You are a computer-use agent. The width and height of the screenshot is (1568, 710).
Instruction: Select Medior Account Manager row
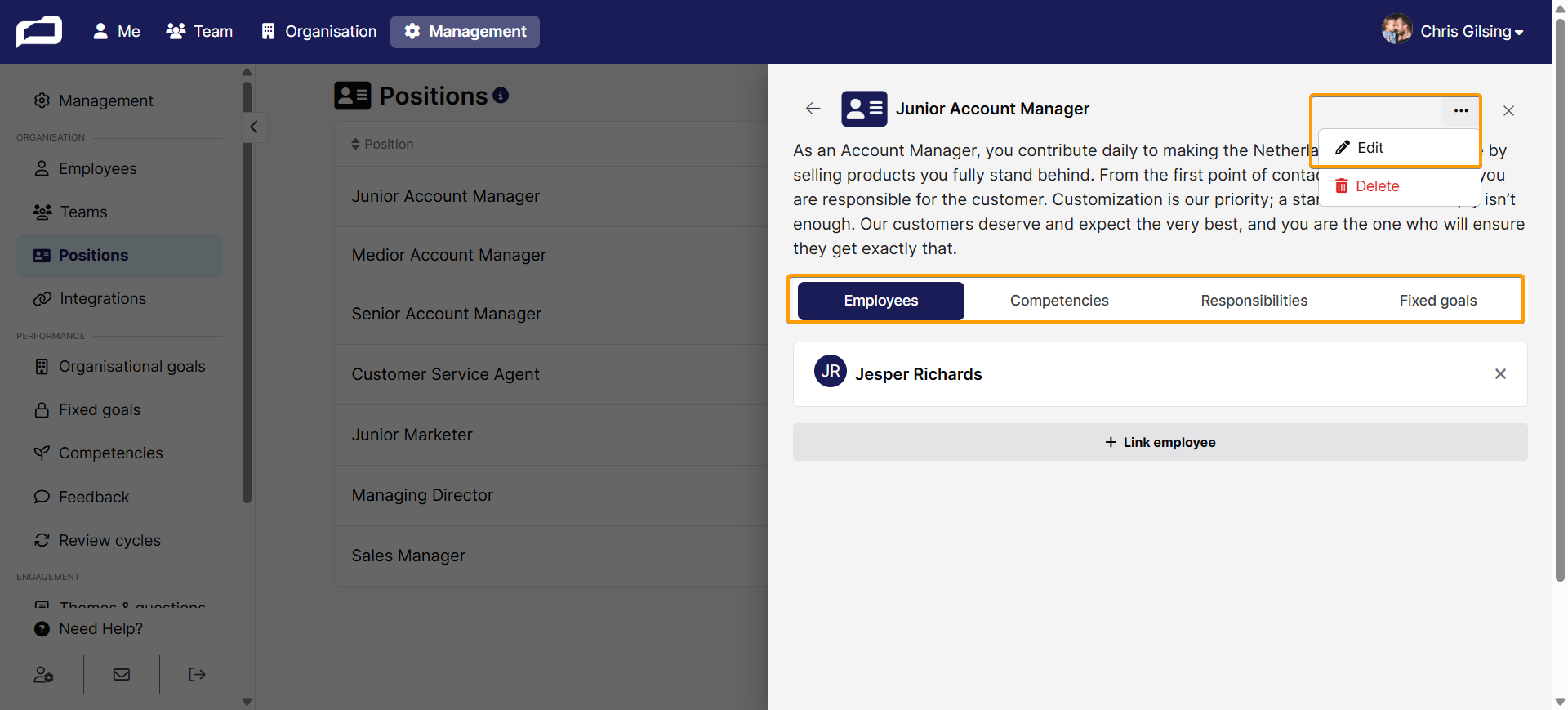coord(551,255)
